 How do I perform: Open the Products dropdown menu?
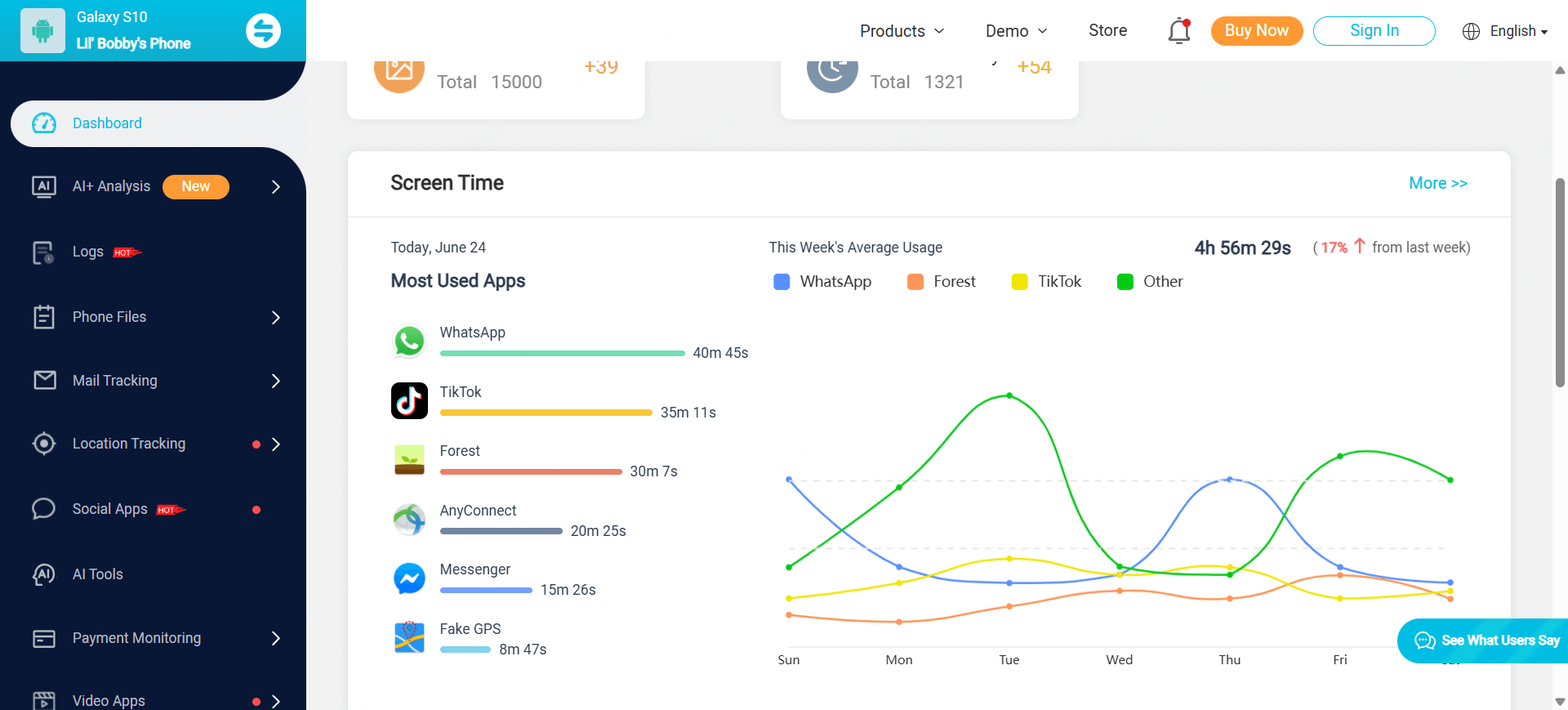tap(902, 31)
